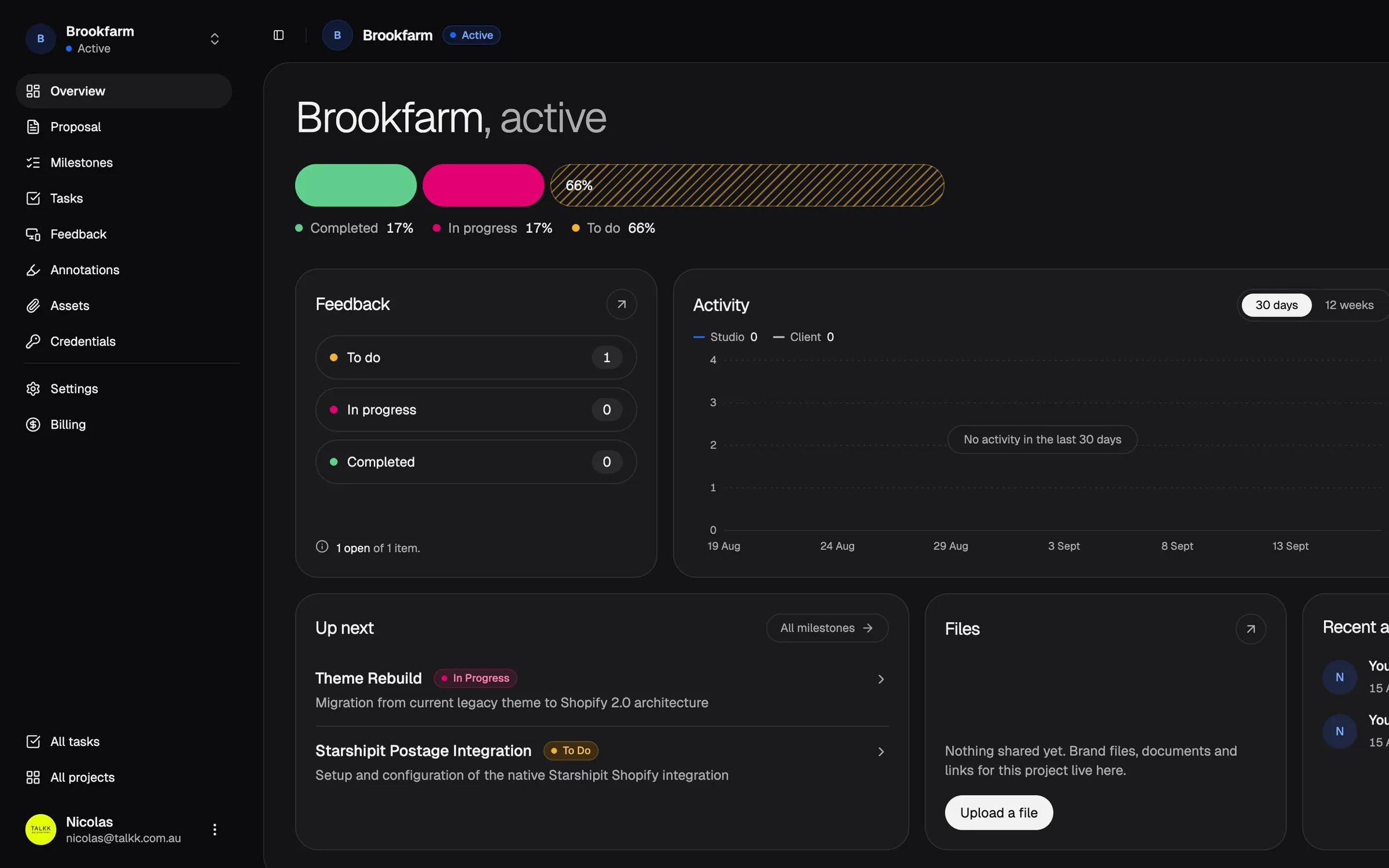Switch activity range to 30 days
This screenshot has height=868, width=1389.
pyautogui.click(x=1276, y=305)
